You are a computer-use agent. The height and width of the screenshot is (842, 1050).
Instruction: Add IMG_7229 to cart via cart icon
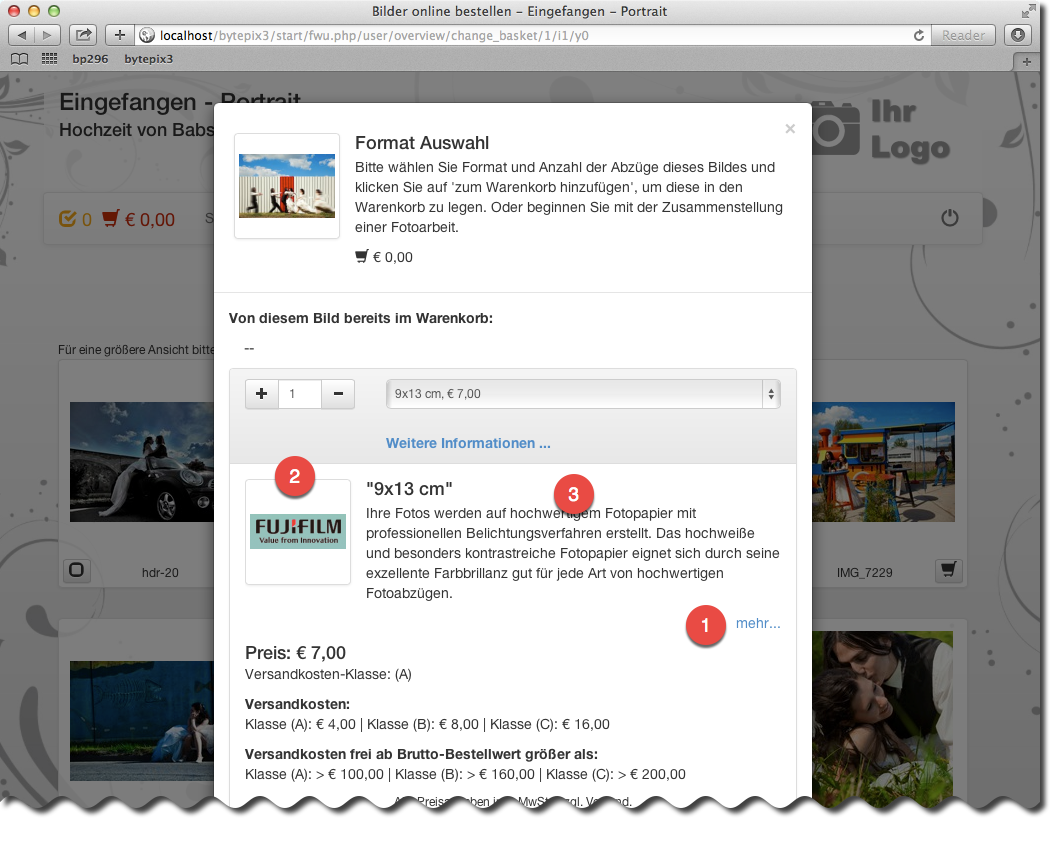point(949,570)
